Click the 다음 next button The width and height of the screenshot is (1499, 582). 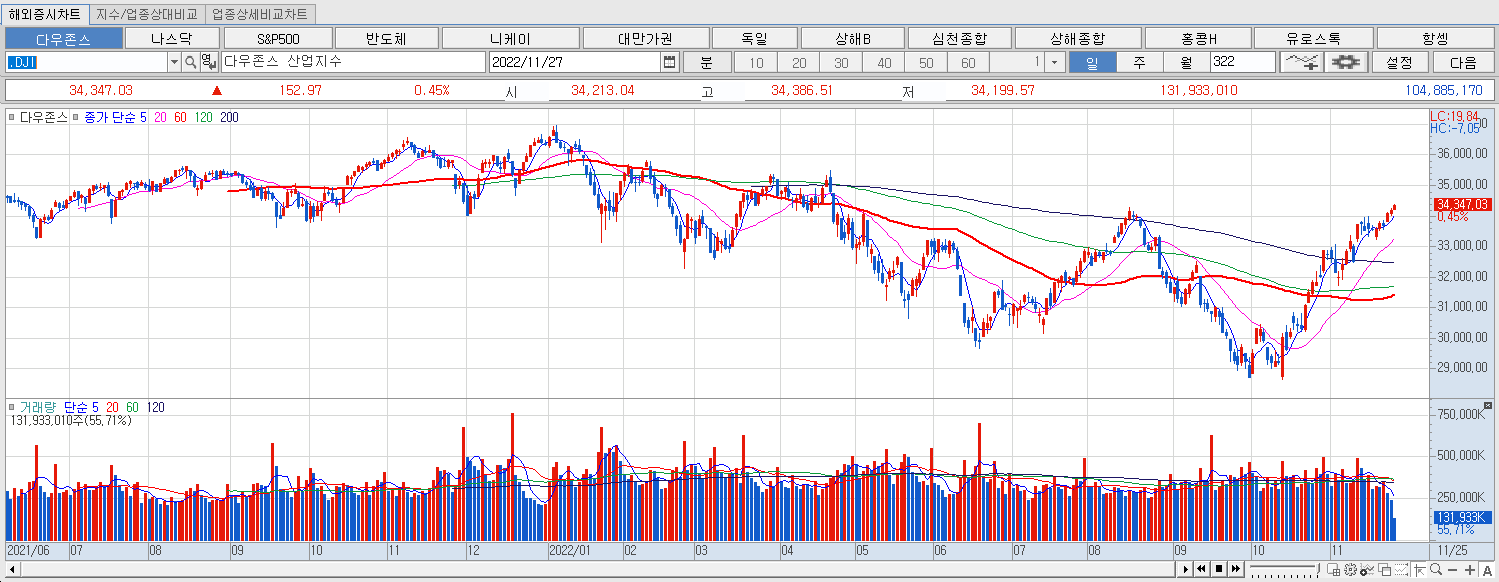point(1462,62)
